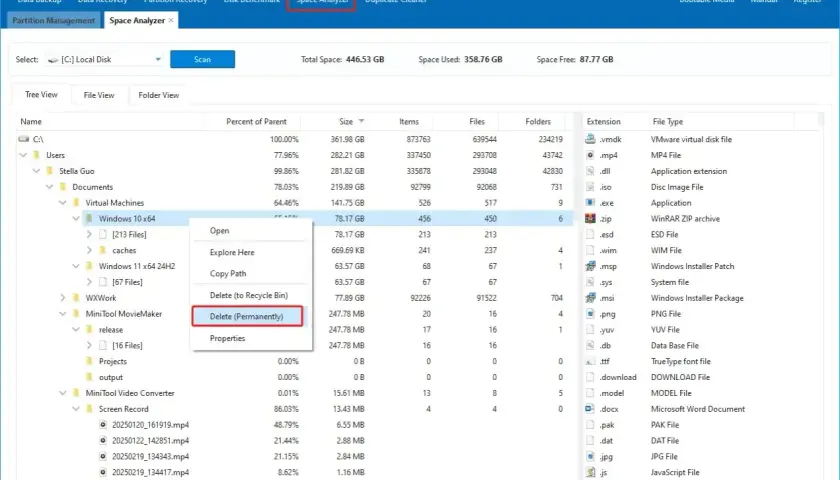The image size is (840, 480).
Task: Click the .js JavaScript File icon
Action: coord(590,472)
